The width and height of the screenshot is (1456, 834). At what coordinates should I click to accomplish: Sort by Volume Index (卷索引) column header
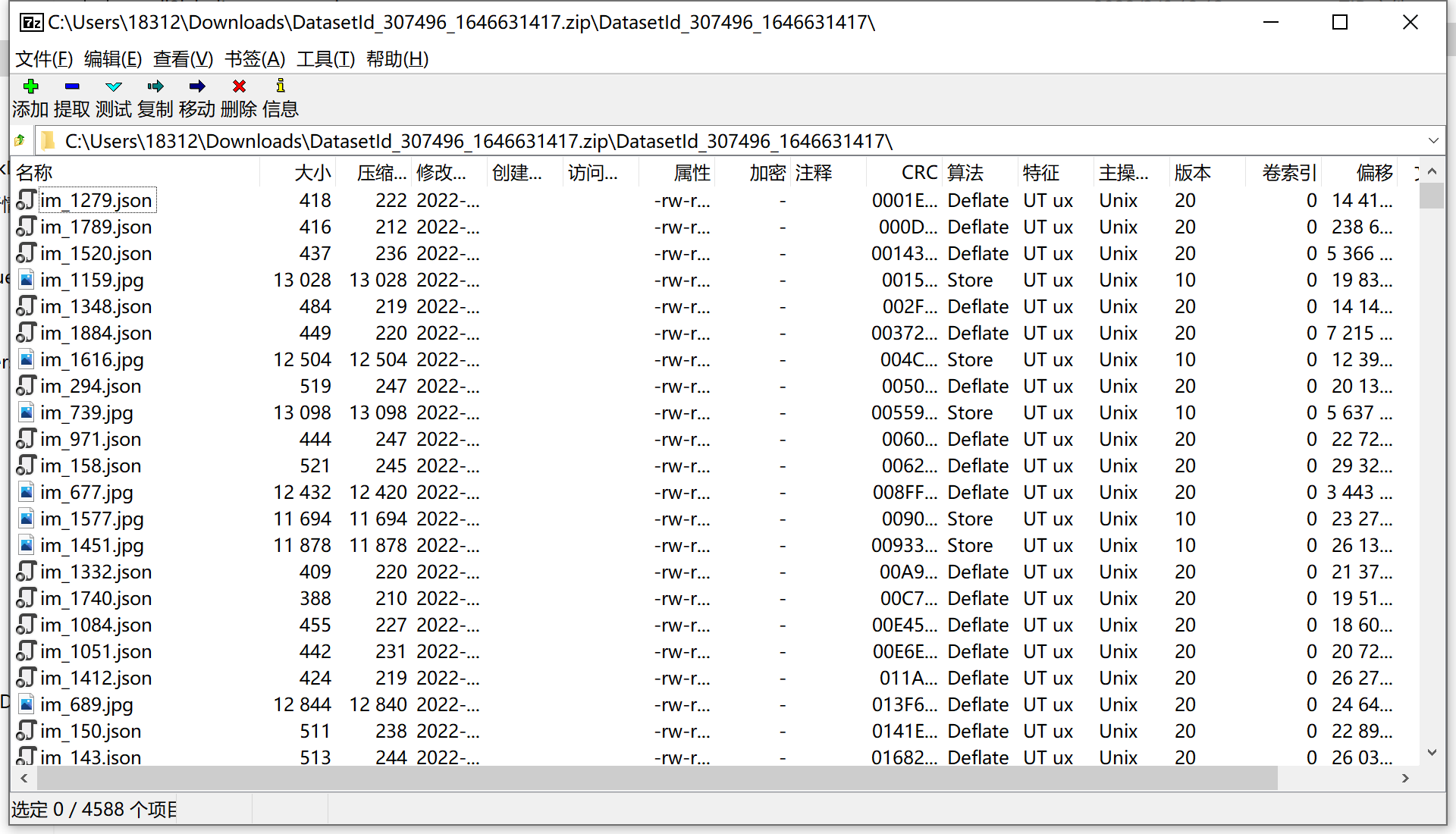(1283, 173)
